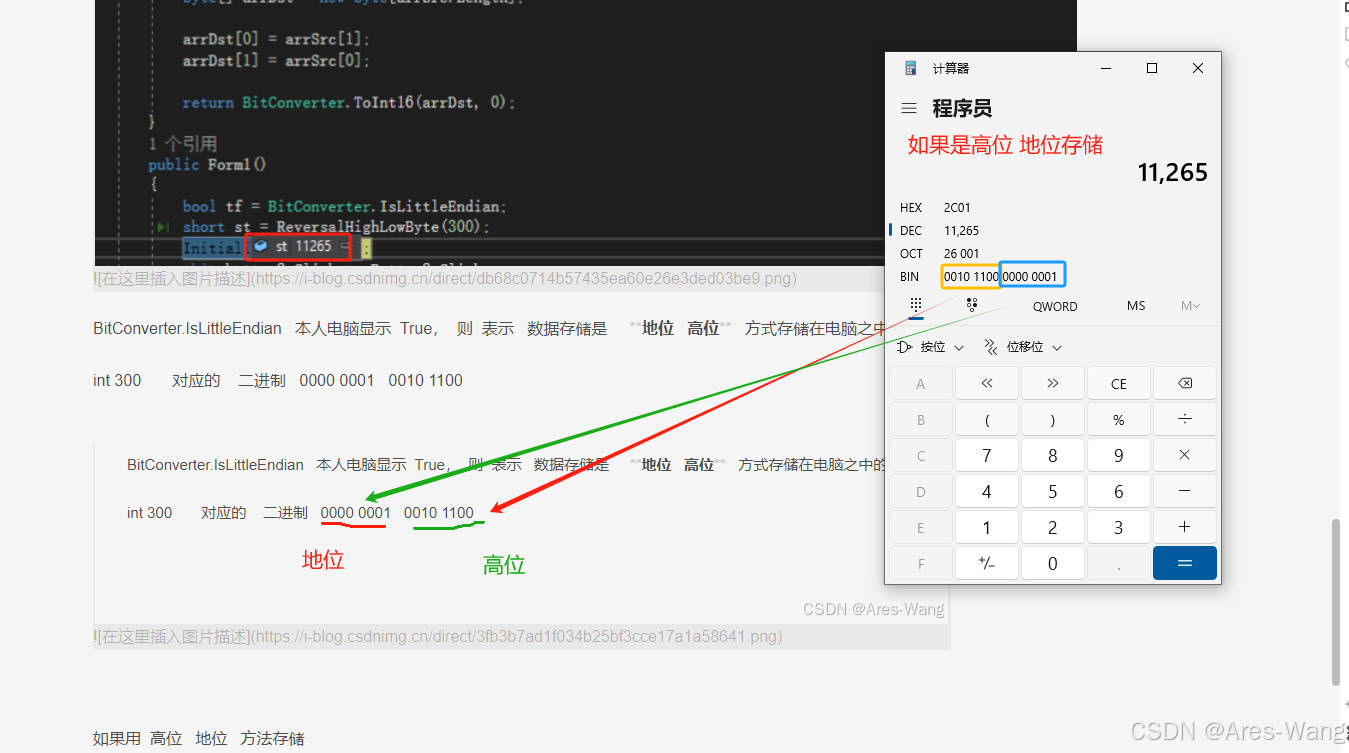
Task: Maximize the Calculator window
Action: tap(1152, 68)
